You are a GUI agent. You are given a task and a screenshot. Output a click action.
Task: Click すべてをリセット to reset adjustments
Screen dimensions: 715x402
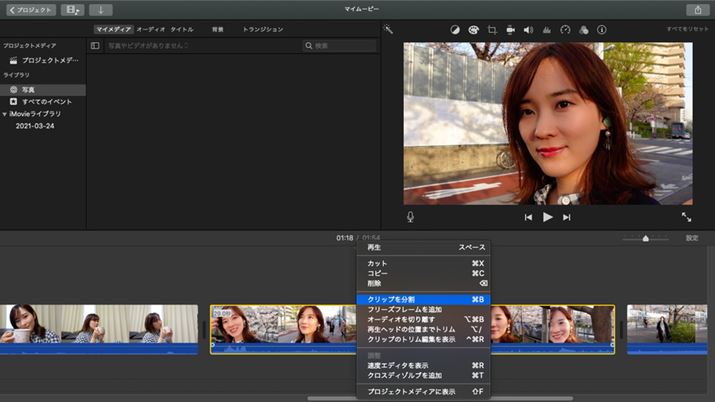[688, 30]
